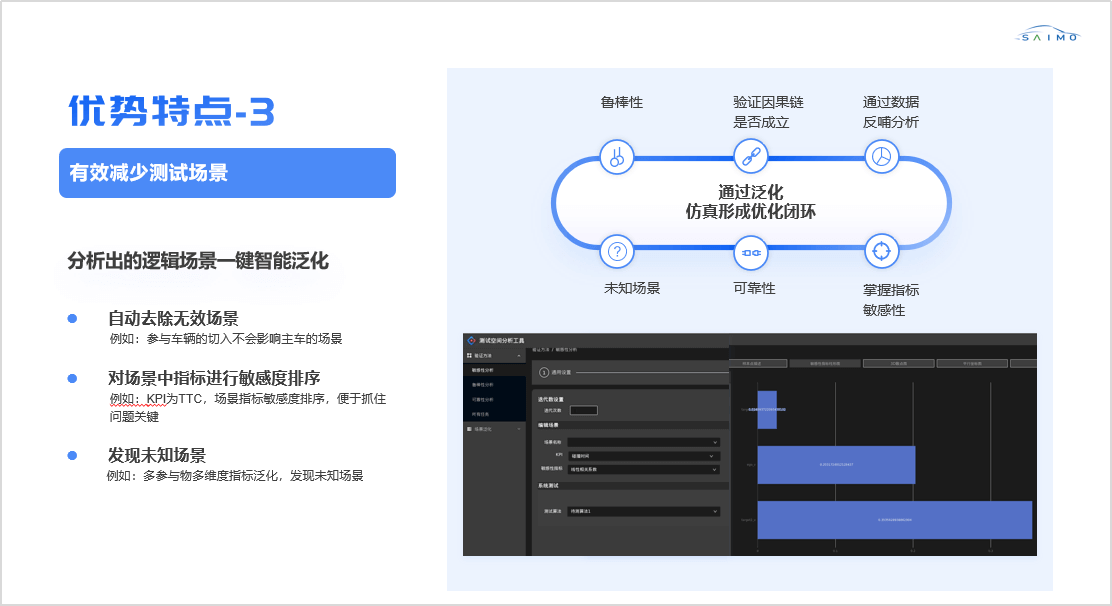Click the 鲁棒性 circle icon

[617, 156]
